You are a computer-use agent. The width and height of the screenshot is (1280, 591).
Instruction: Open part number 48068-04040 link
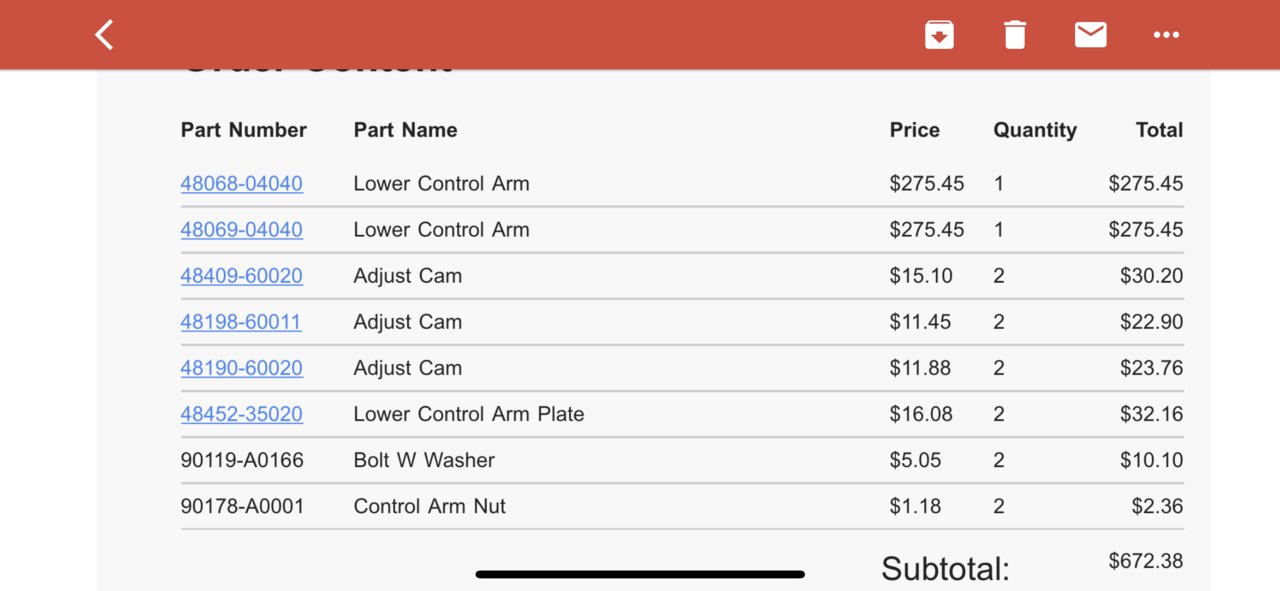[x=241, y=184]
